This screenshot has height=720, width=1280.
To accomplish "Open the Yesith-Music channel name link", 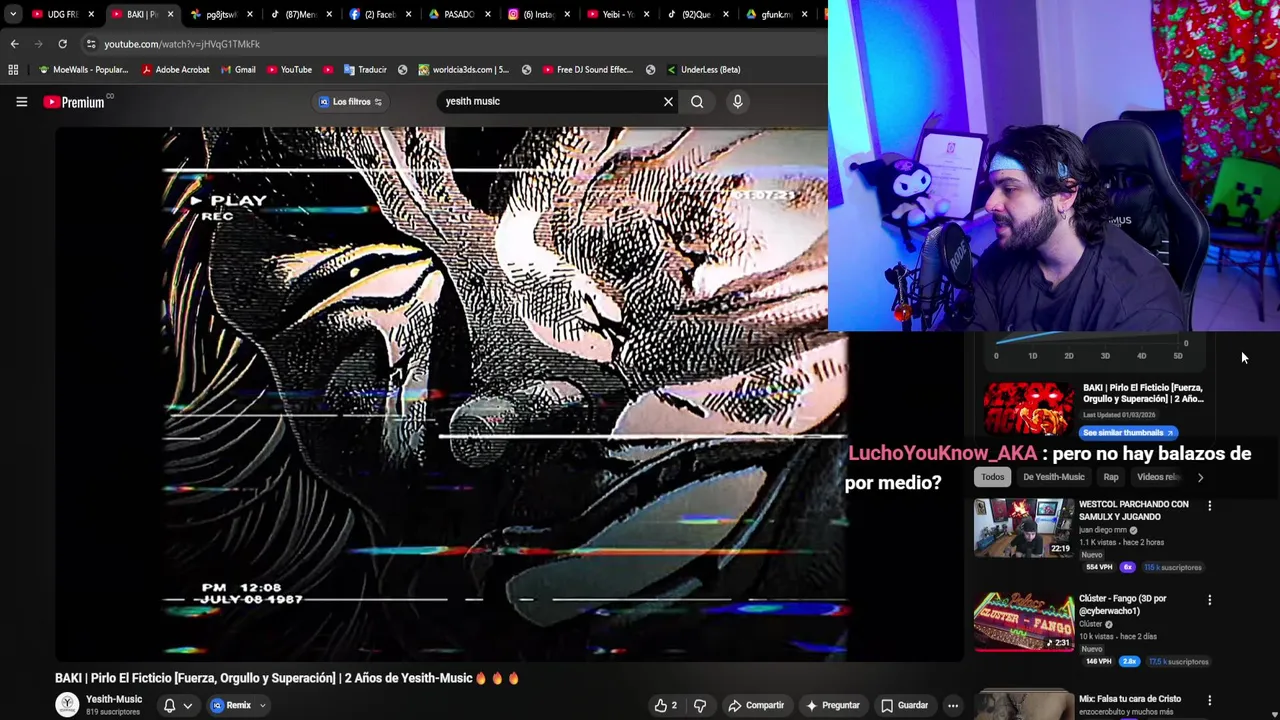I will 114,699.
